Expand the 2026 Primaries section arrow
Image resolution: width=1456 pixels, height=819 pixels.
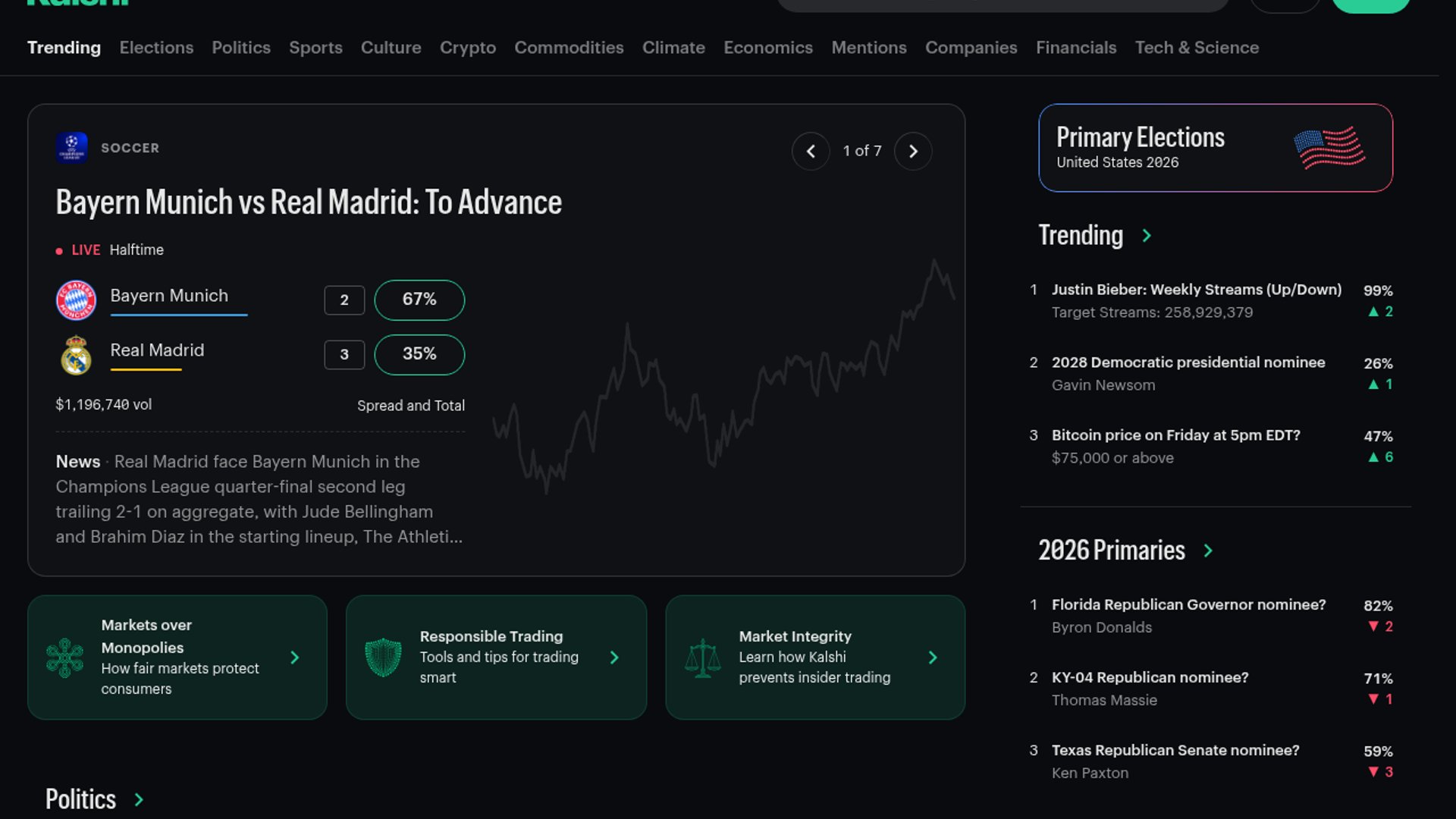(x=1208, y=551)
